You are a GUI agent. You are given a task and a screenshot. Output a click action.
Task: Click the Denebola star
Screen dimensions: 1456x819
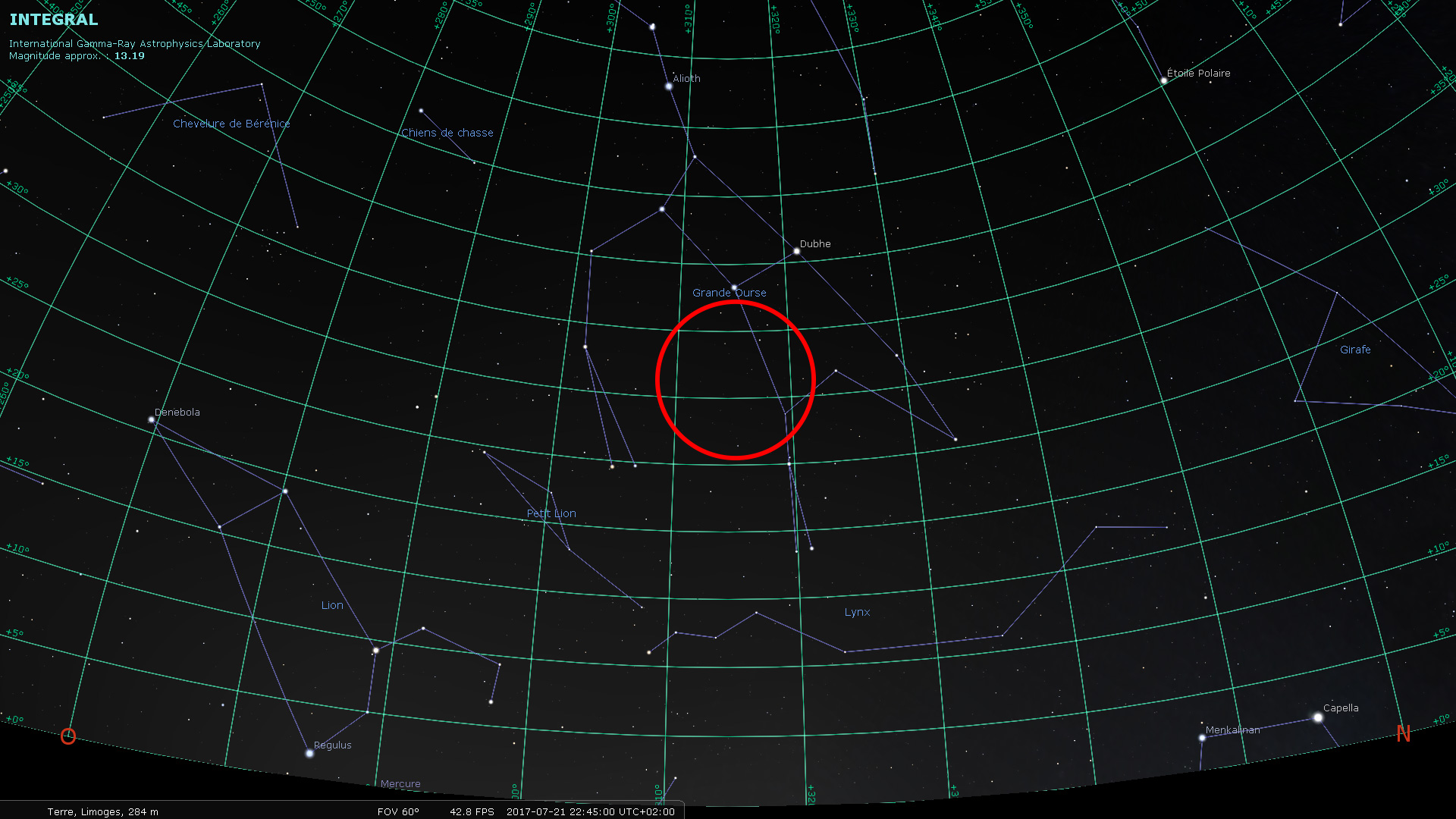pyautogui.click(x=152, y=419)
